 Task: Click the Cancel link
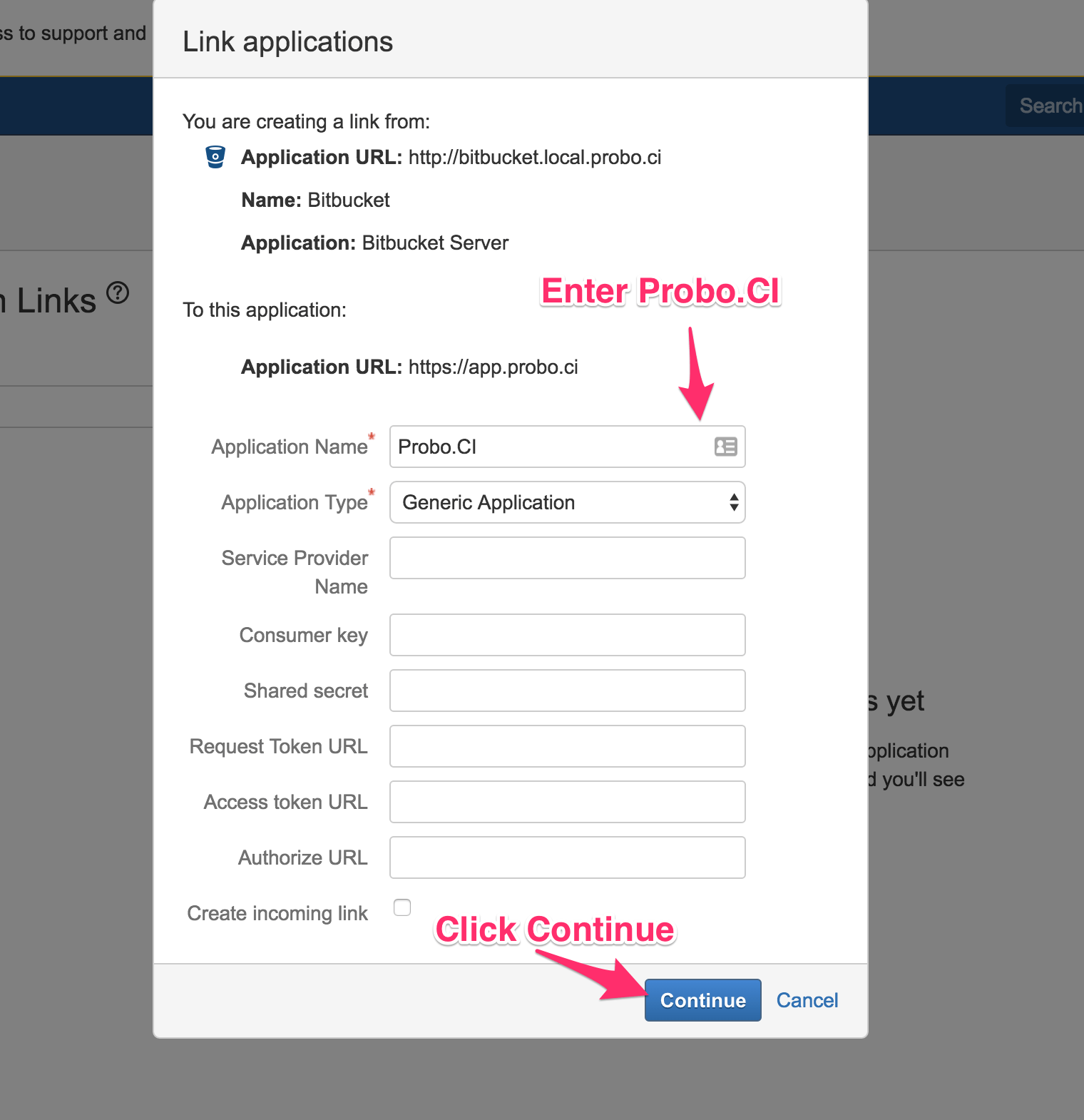807,1000
